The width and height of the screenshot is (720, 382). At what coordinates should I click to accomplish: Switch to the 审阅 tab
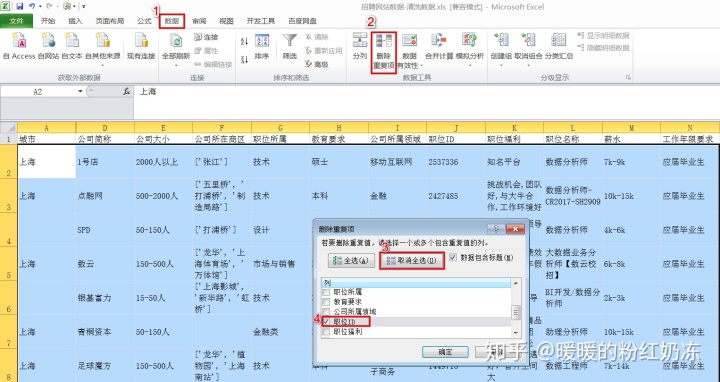(199, 21)
